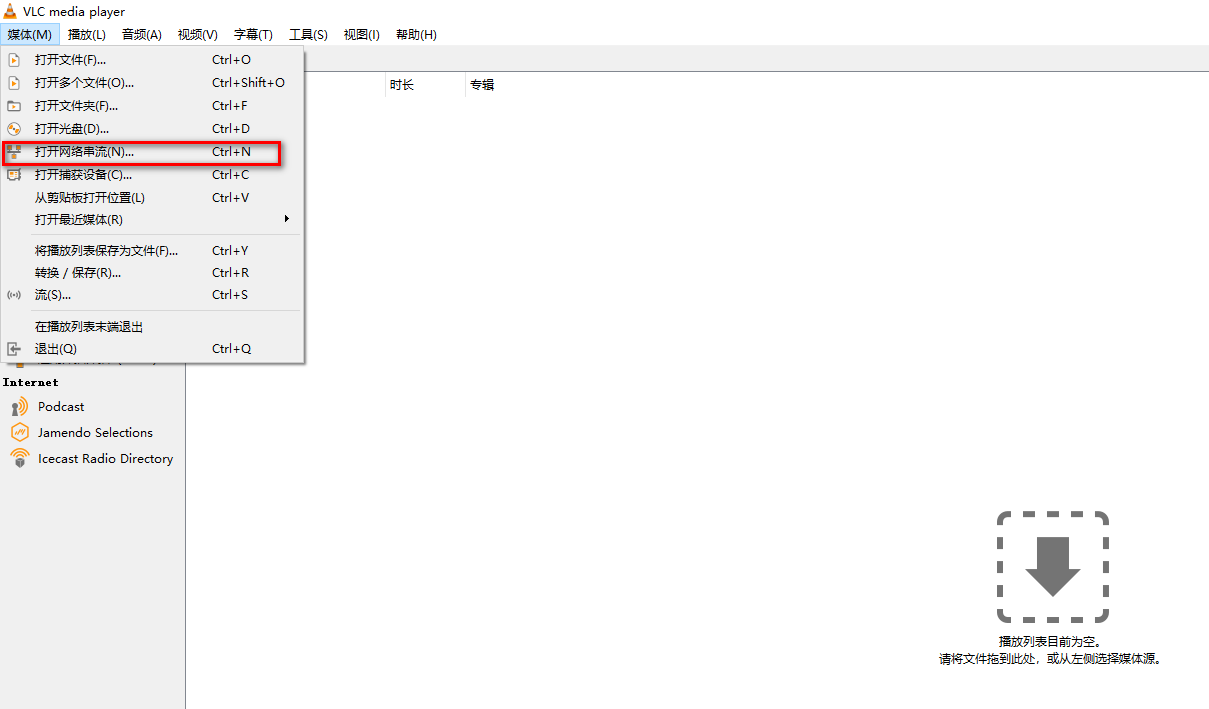Choose 从剪贴板打开位置(L) entry

[153, 198]
